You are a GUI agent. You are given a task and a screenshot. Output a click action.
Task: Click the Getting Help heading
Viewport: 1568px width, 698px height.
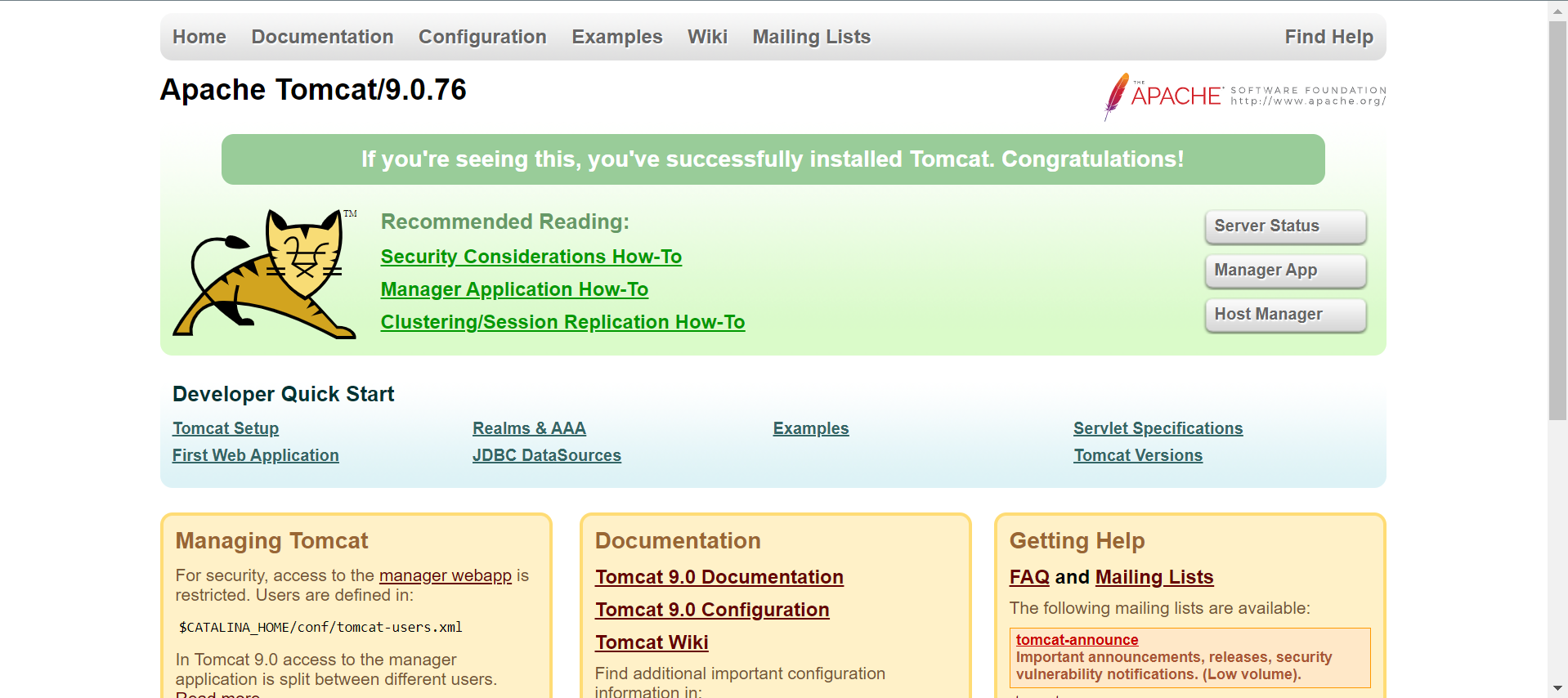[1077, 541]
